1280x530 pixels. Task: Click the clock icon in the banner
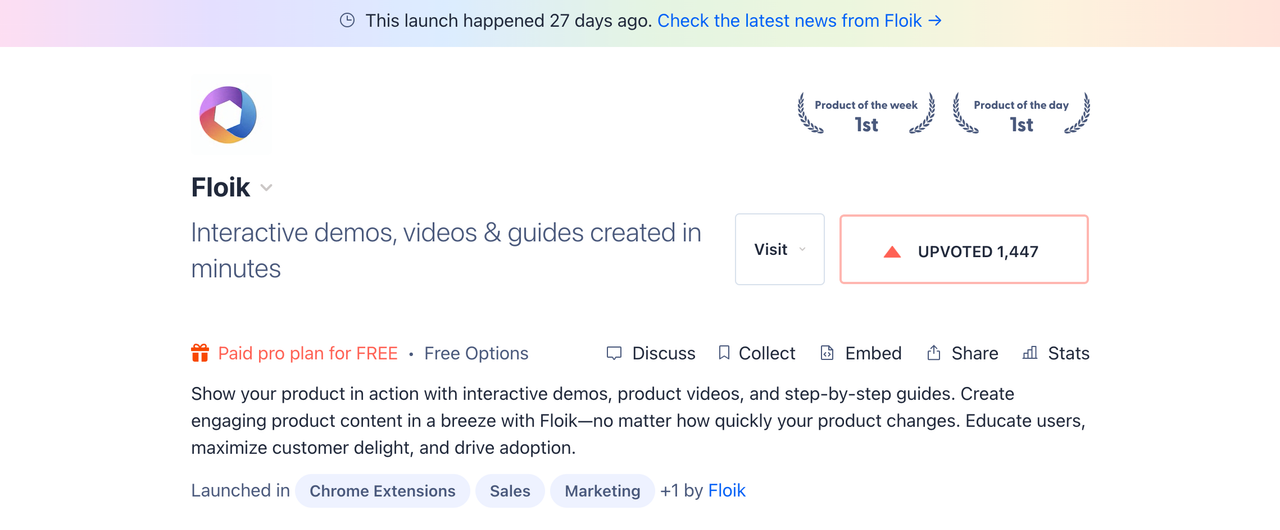point(347,20)
